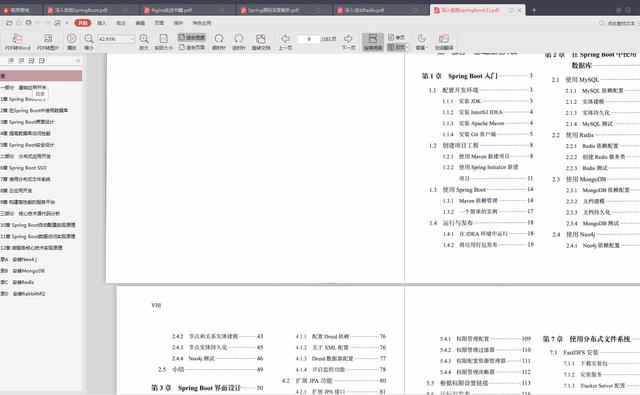Select the 保护 ribbon tab
640x395 pixels.
coord(178,23)
